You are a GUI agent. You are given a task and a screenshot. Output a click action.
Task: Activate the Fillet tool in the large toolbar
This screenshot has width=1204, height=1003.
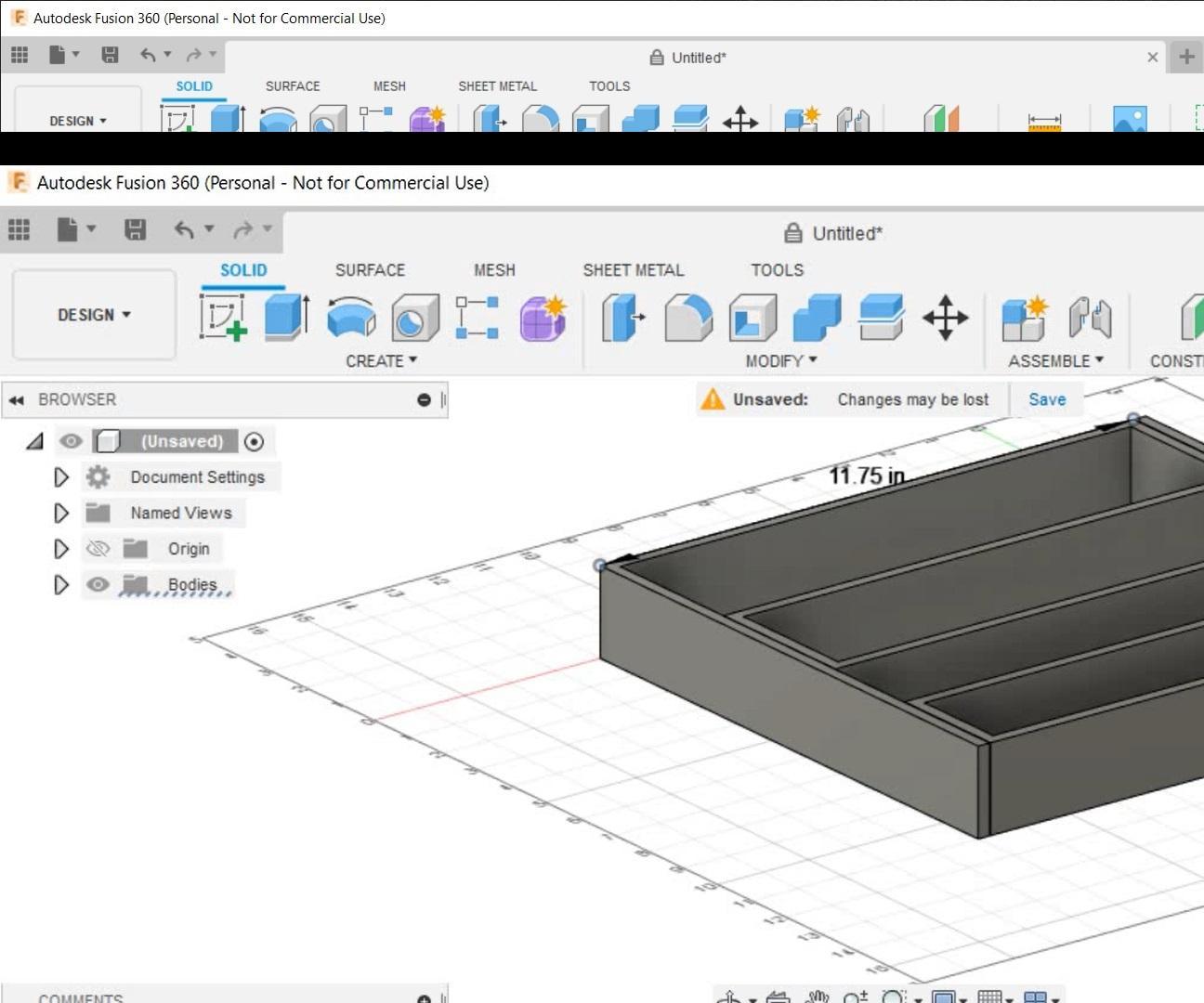688,318
